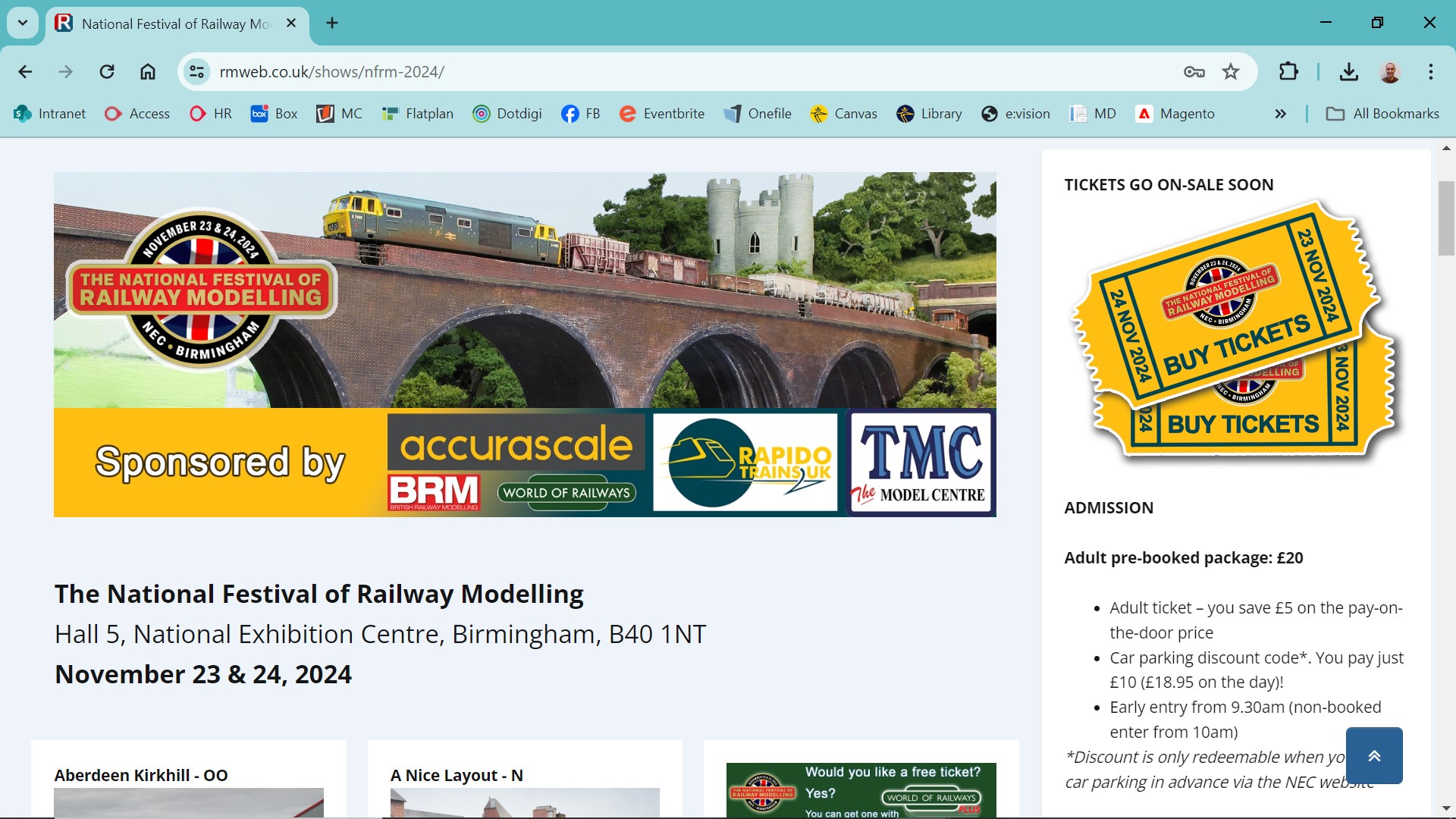Reload the current page

click(107, 71)
